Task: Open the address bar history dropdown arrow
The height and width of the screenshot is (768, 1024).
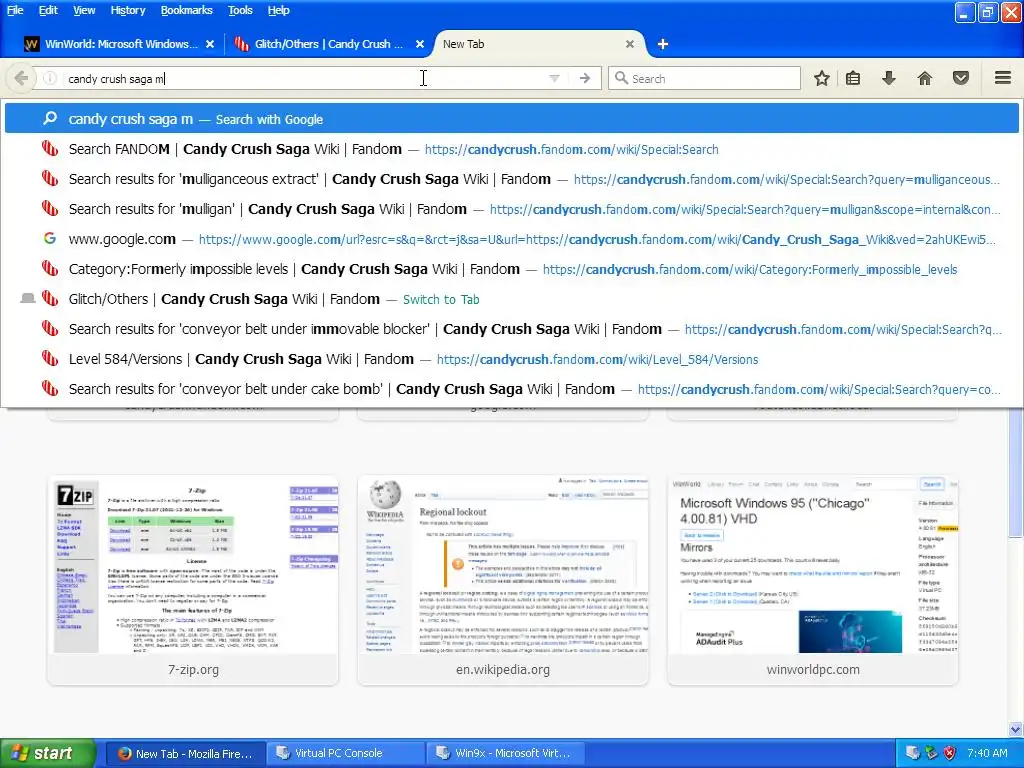Action: 554,78
